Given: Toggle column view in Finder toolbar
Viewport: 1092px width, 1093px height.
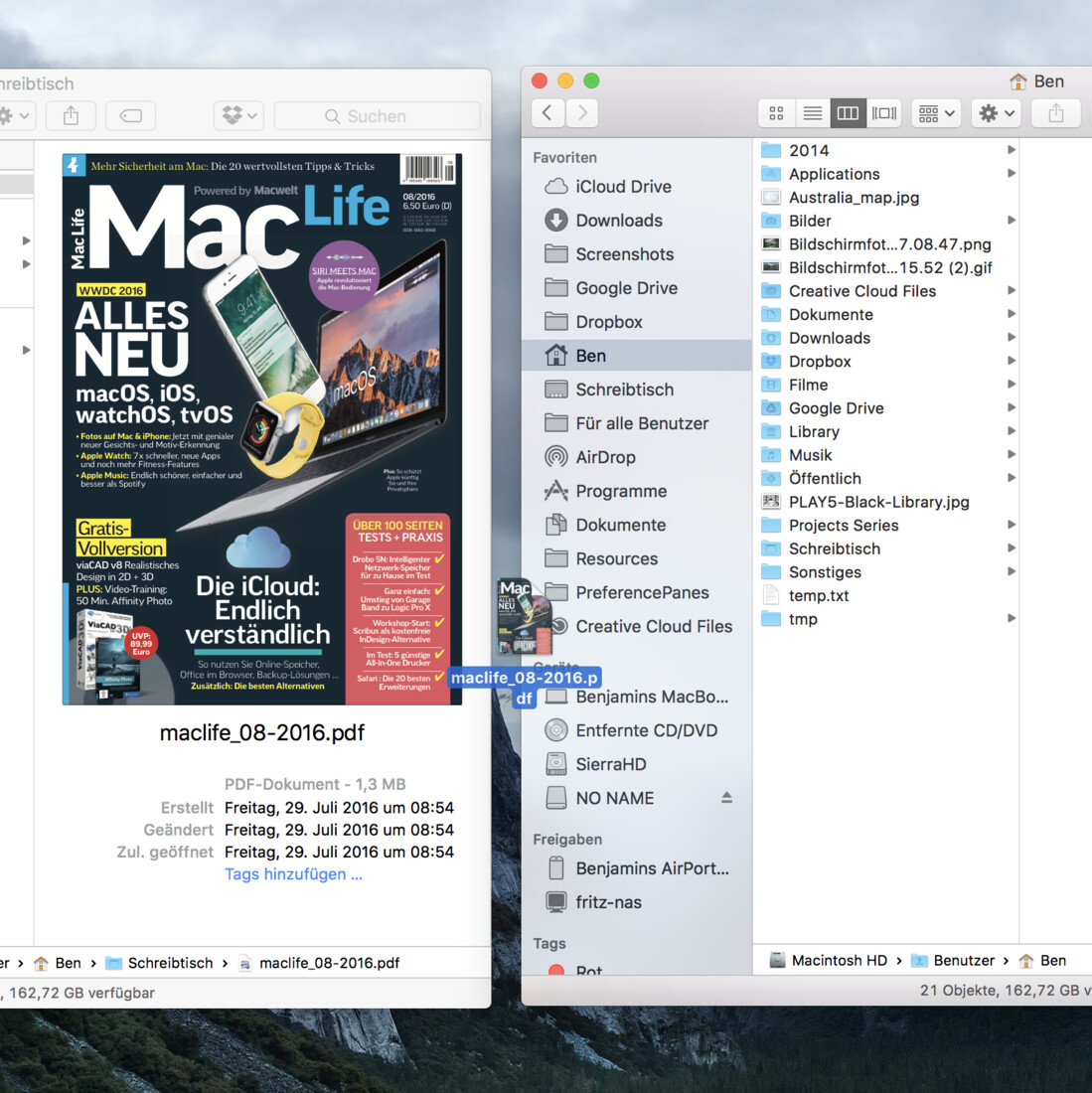Looking at the screenshot, I should tap(848, 113).
